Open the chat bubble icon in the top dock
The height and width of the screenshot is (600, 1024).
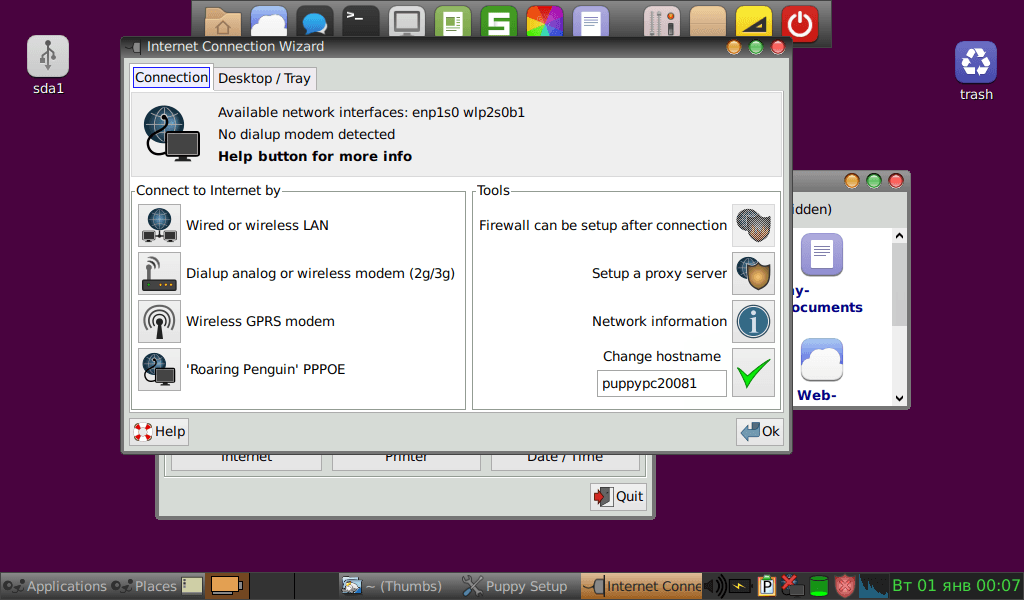(x=315, y=24)
